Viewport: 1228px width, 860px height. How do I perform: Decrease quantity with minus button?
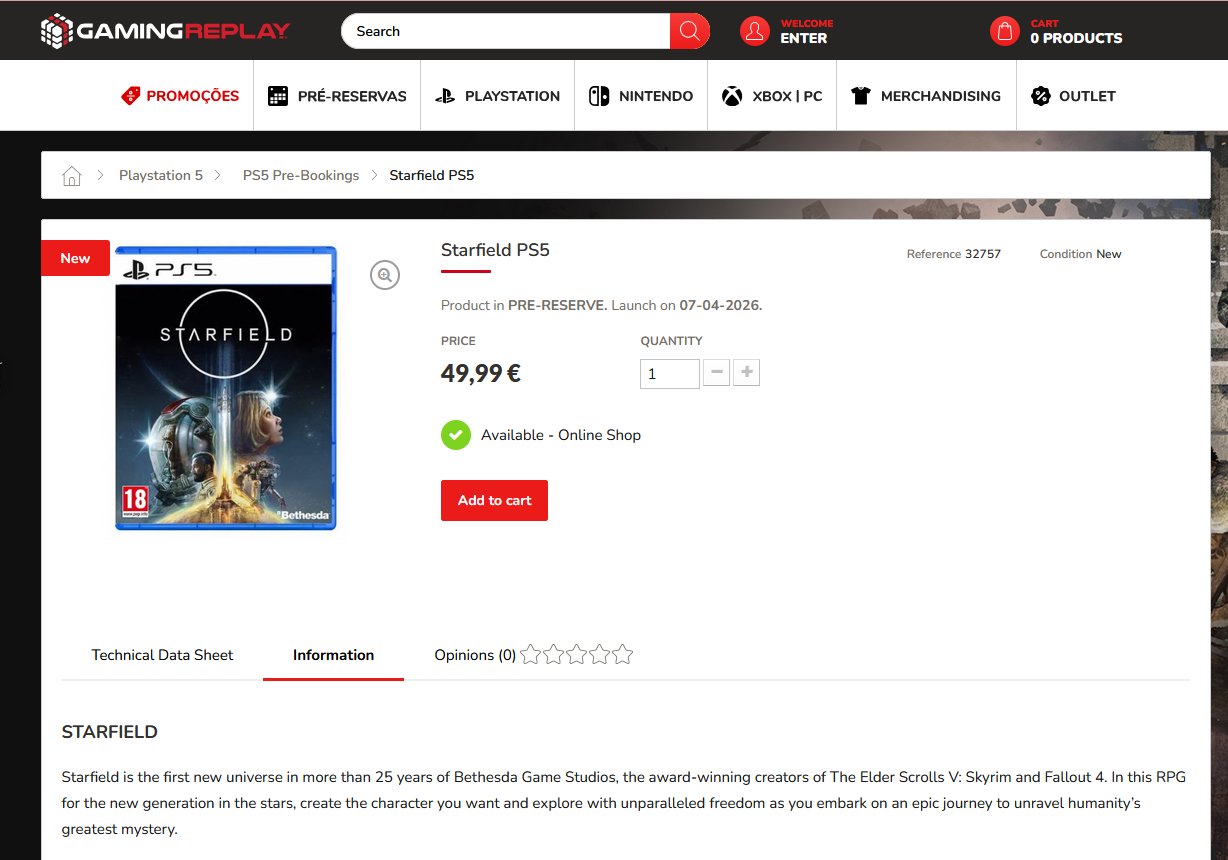pos(716,373)
